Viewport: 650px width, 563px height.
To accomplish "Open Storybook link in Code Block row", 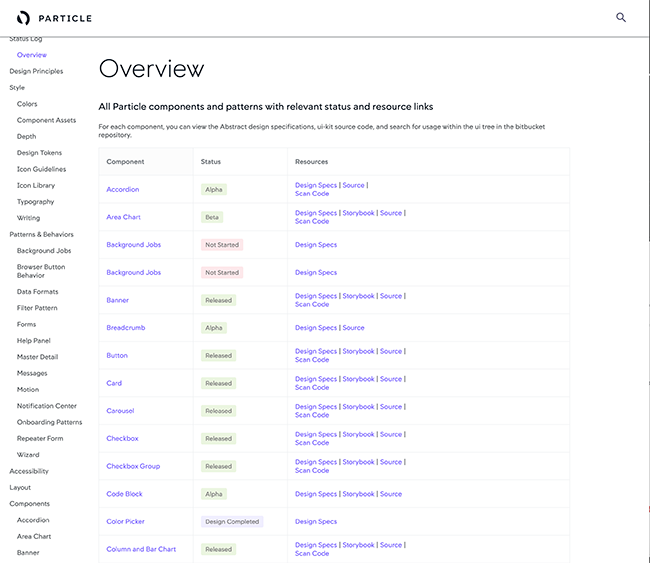I will click(359, 494).
